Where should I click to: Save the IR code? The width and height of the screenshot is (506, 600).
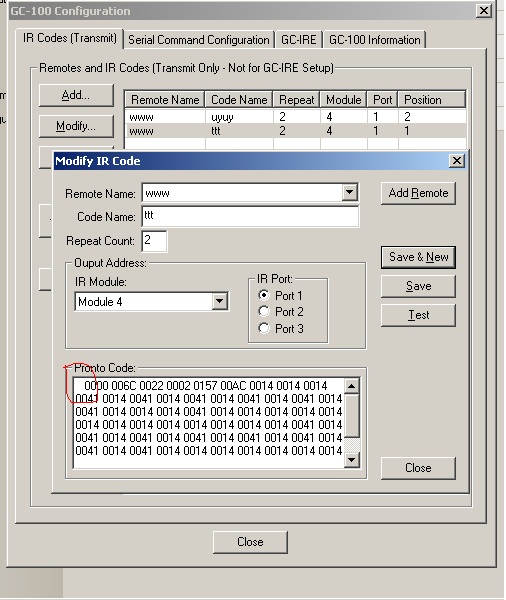(x=418, y=286)
